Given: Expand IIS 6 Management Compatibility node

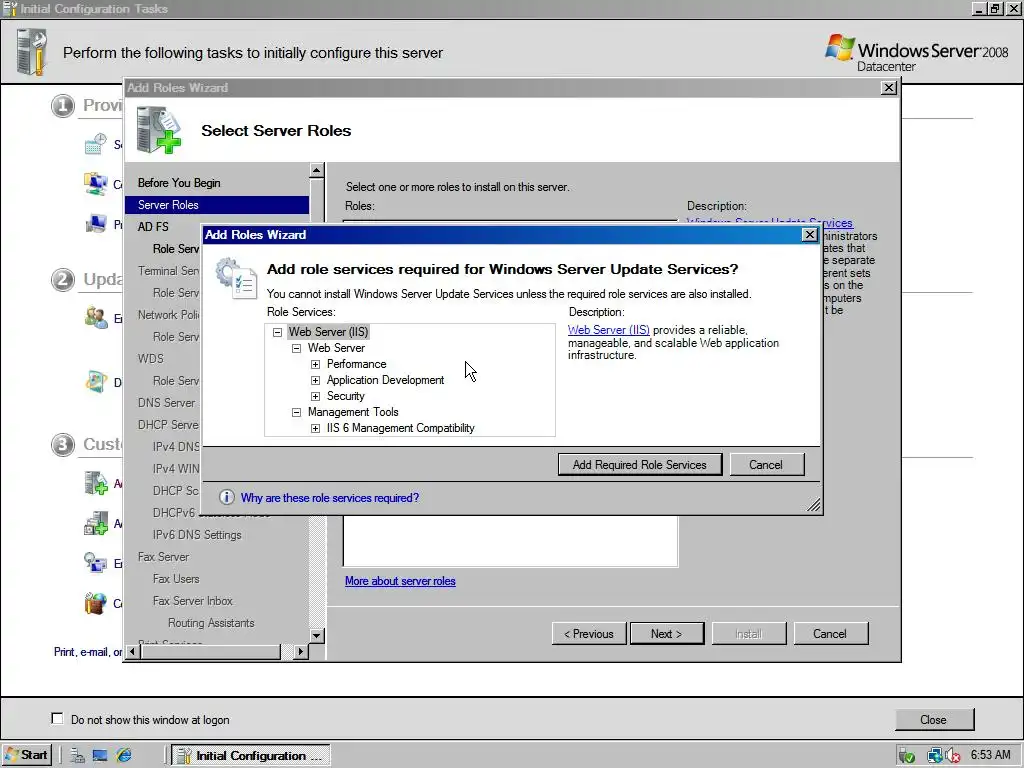Looking at the screenshot, I should (315, 428).
